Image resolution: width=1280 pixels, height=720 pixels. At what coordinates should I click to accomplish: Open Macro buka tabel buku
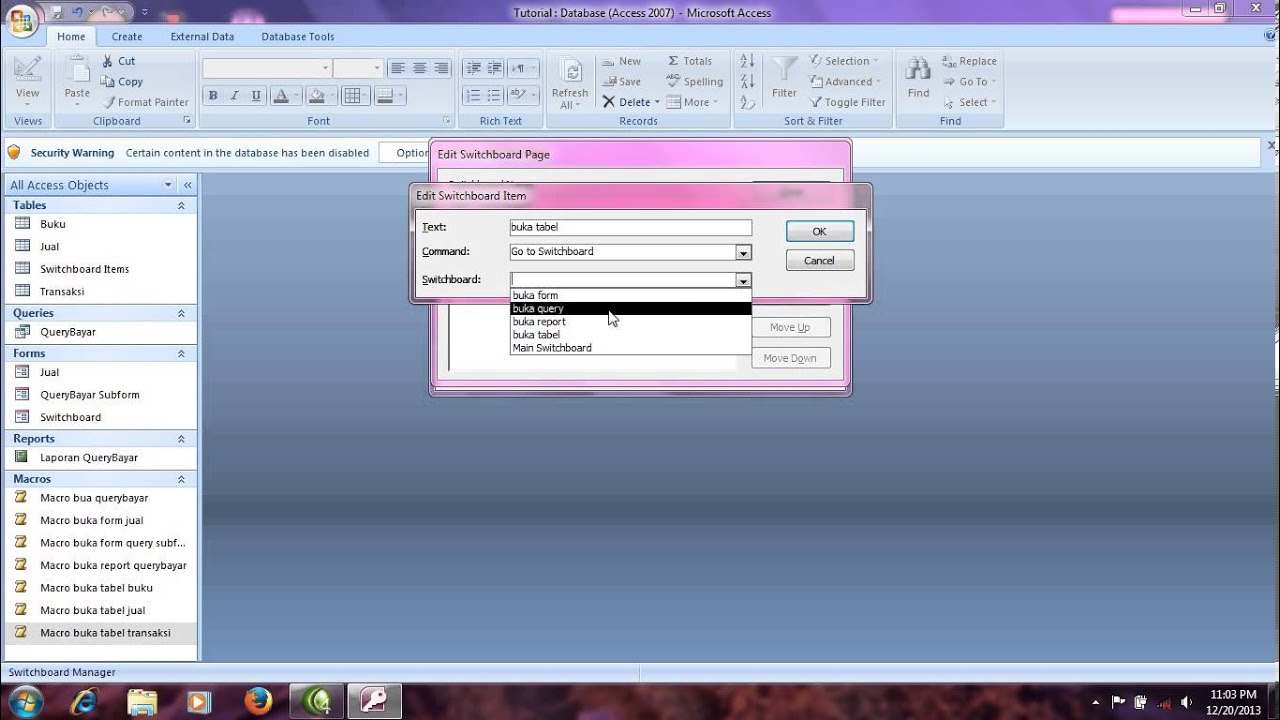coord(96,588)
